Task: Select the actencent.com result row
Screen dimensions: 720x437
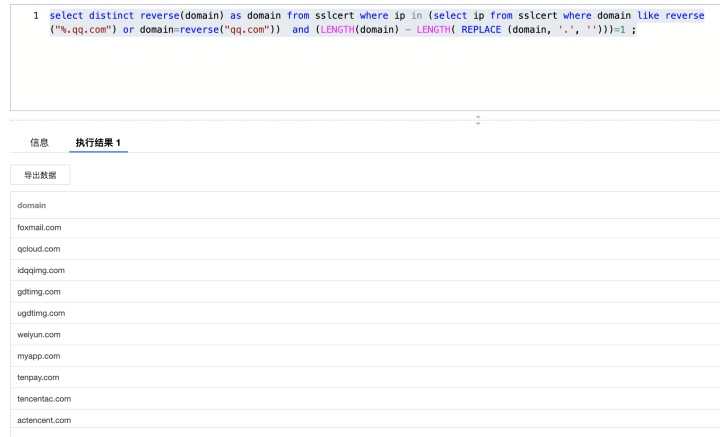Action: click(365, 420)
